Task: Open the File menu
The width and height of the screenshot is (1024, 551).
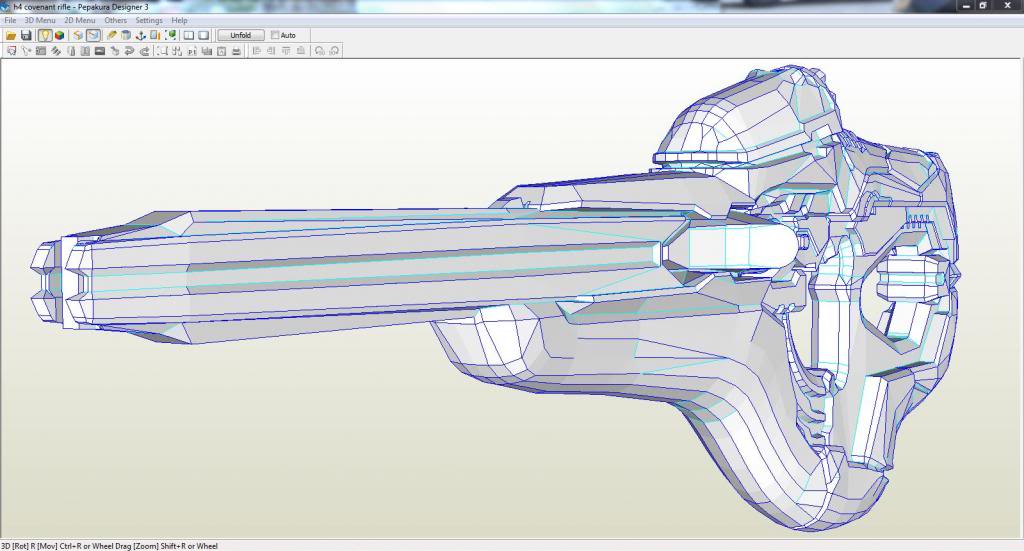Action: pyautogui.click(x=10, y=20)
